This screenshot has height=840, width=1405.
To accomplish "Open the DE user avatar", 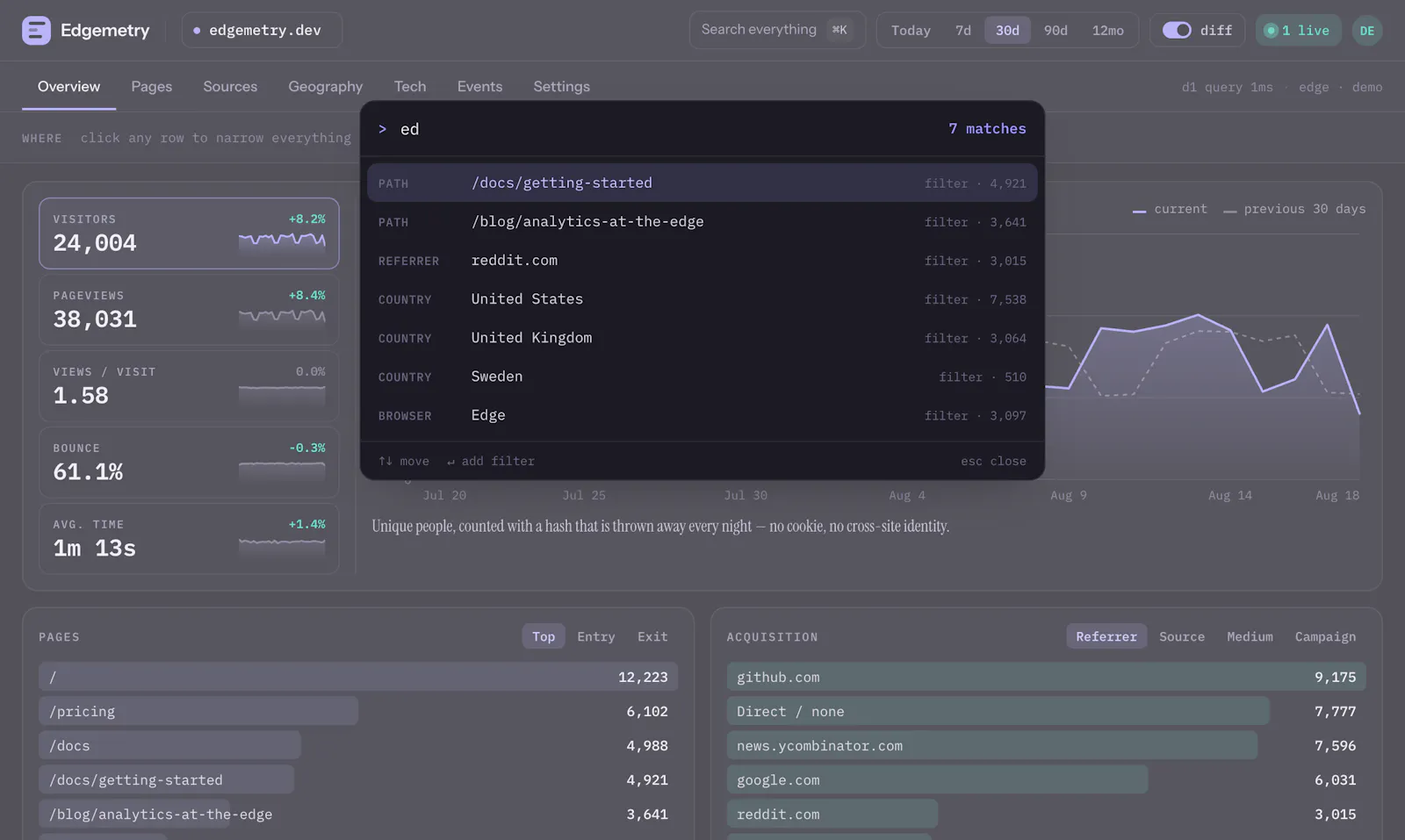I will 1367,31.
